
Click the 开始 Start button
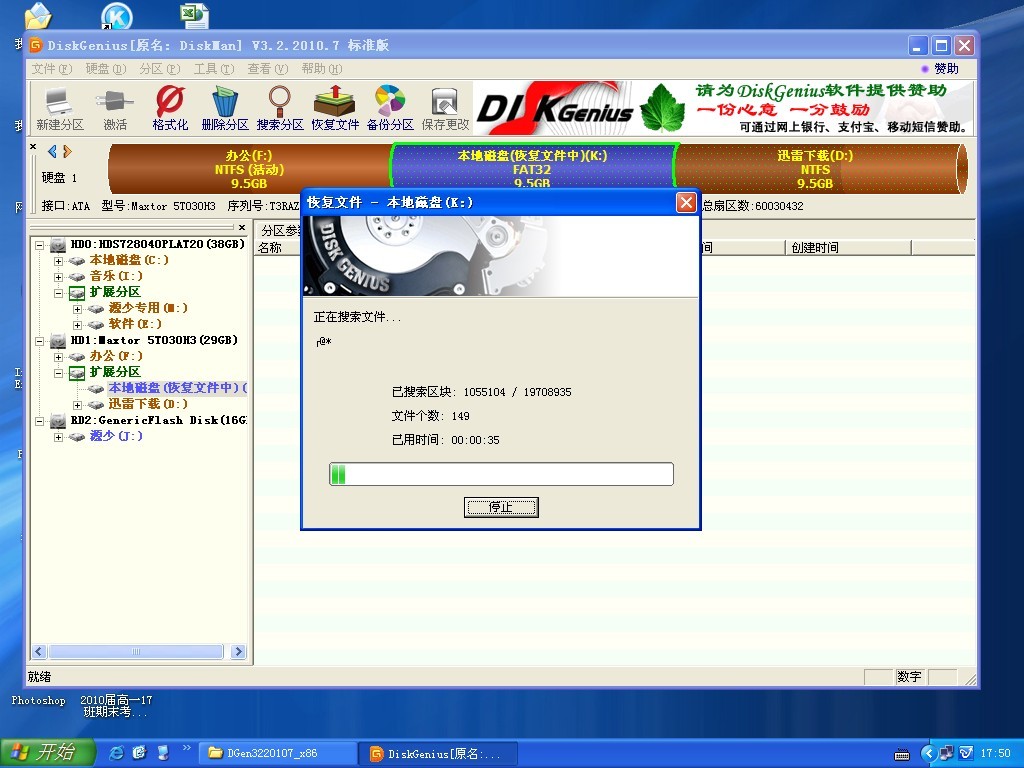coord(46,753)
